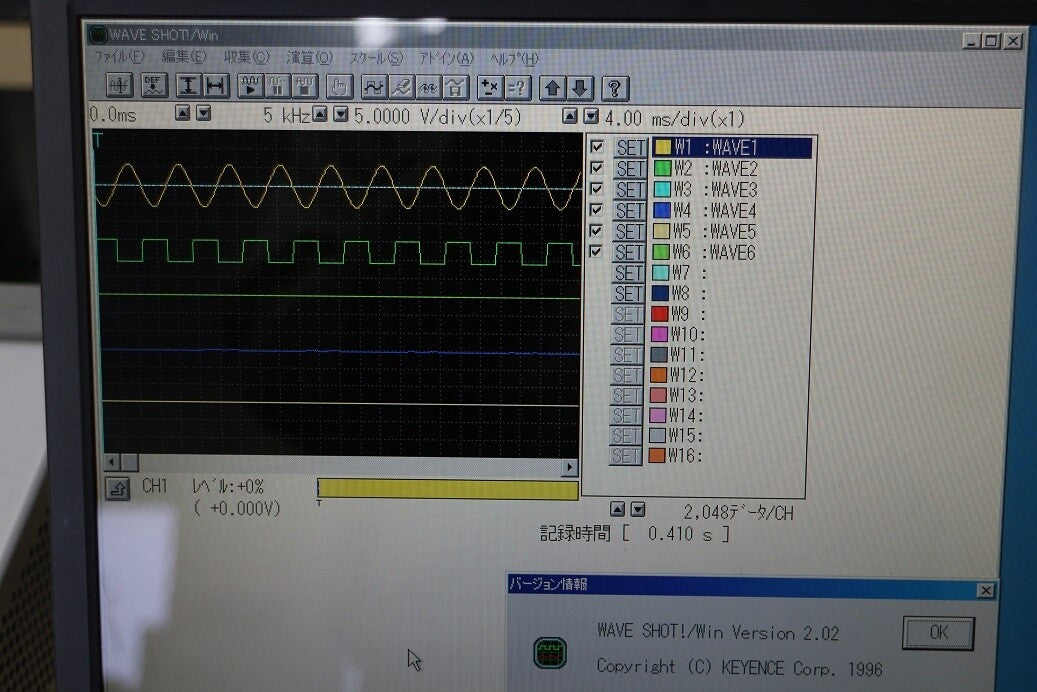Open help with the question mark icon

614,88
